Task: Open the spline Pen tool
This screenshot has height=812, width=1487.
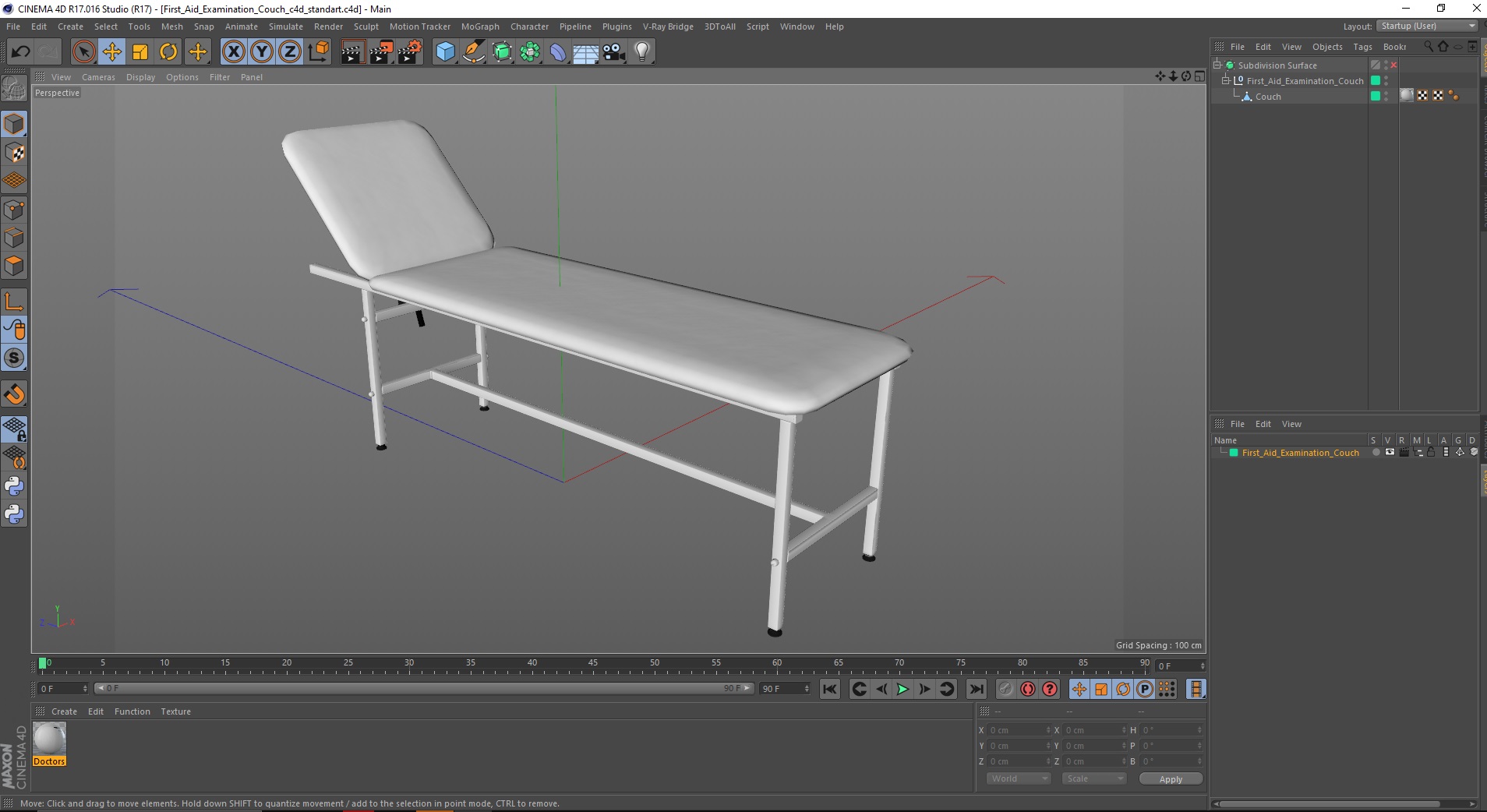Action: tap(474, 52)
